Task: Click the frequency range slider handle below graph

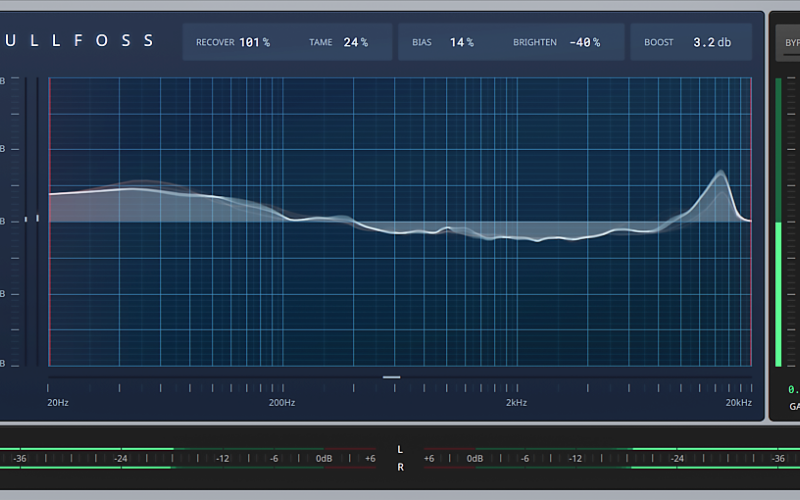Action: point(391,377)
